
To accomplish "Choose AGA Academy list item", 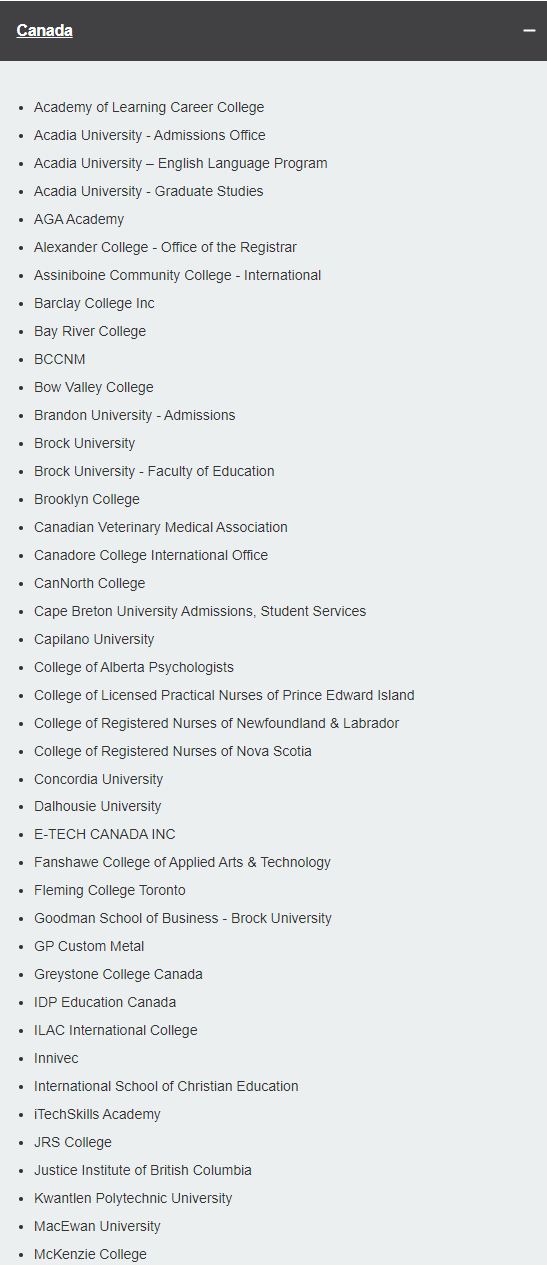I will [x=79, y=219].
